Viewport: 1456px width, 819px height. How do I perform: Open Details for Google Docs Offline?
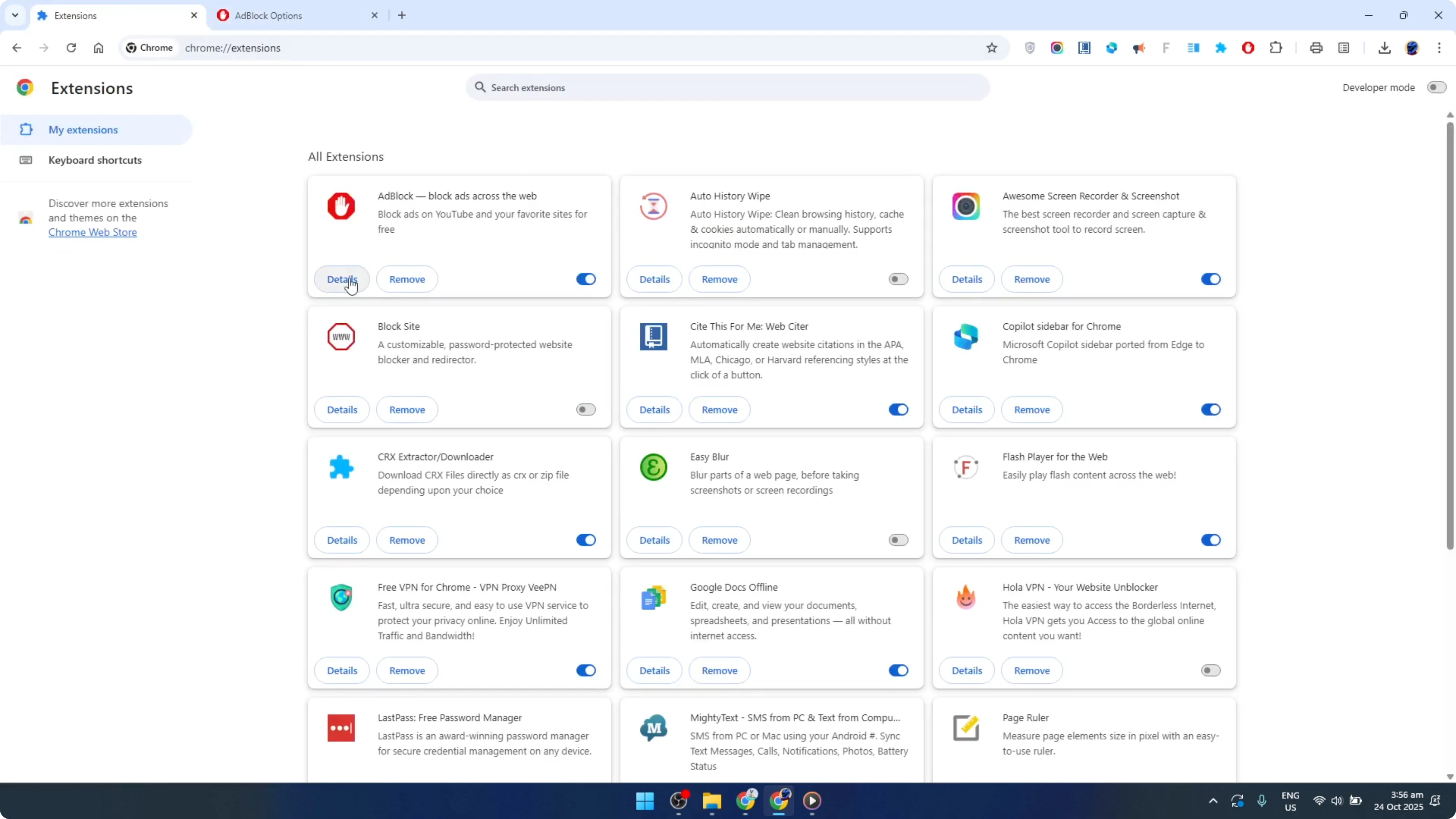coord(654,670)
